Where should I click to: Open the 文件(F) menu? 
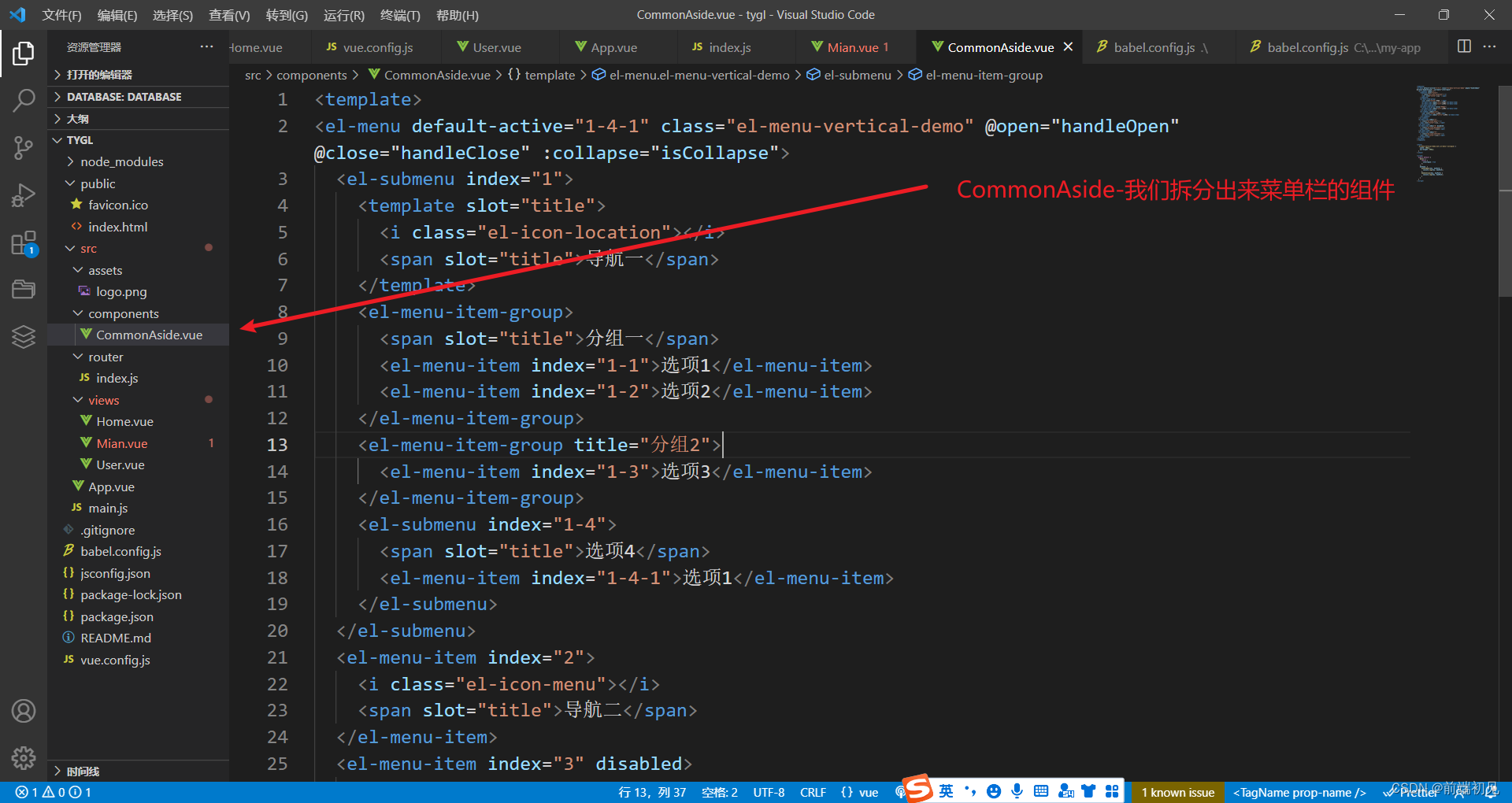tap(61, 15)
